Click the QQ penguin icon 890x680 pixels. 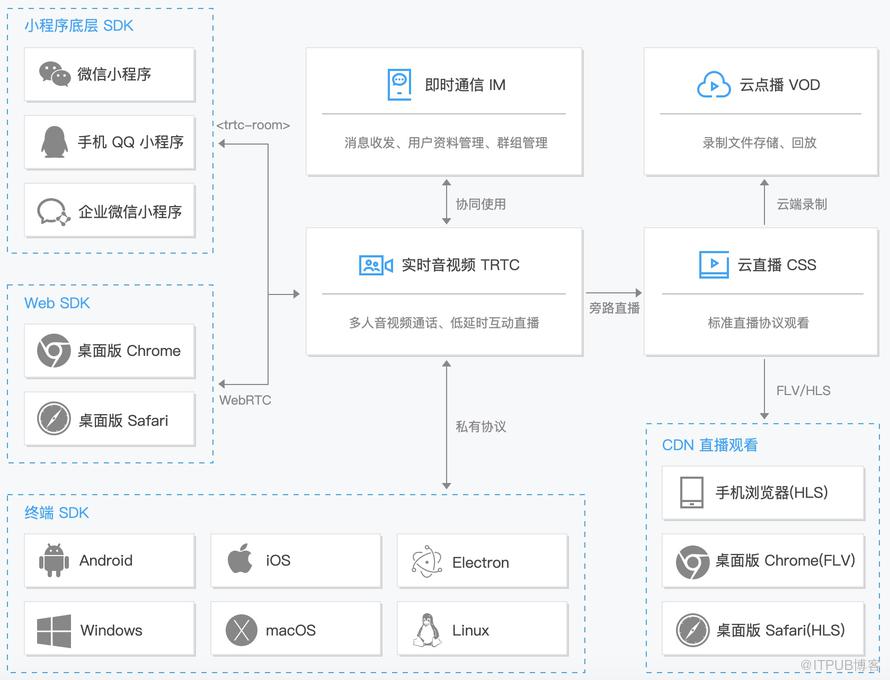[54, 141]
